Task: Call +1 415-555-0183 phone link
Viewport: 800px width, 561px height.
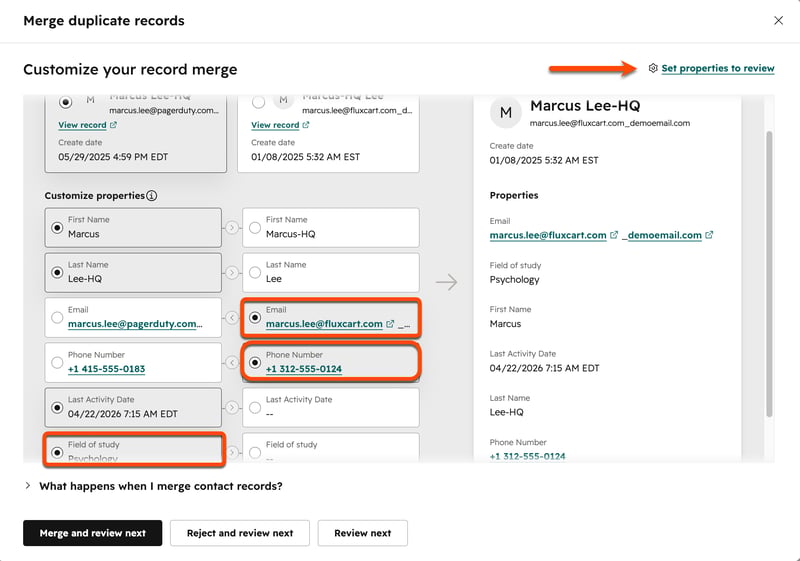Action: point(106,369)
